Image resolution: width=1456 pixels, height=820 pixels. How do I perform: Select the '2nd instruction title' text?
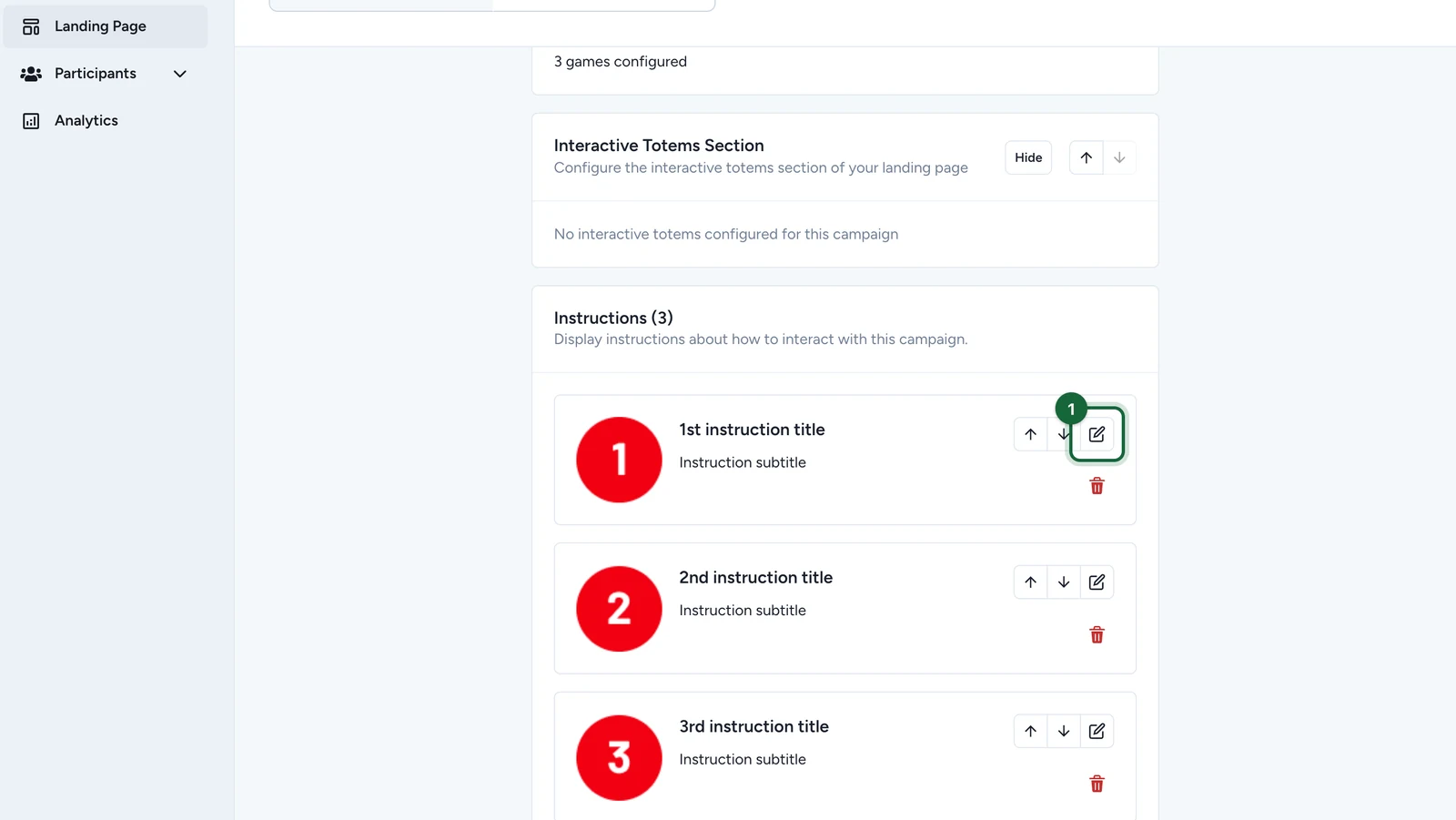point(755,578)
